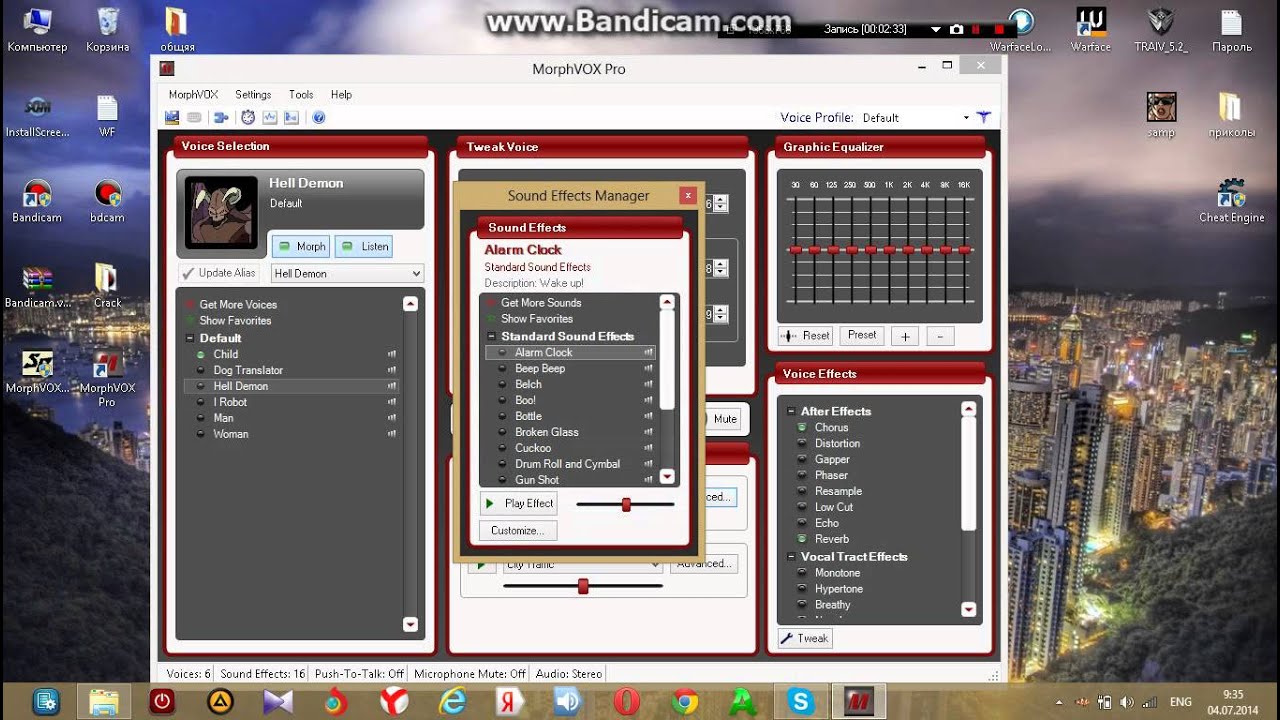The width and height of the screenshot is (1280, 720).
Task: Open the Voice Profile dropdown
Action: point(966,117)
